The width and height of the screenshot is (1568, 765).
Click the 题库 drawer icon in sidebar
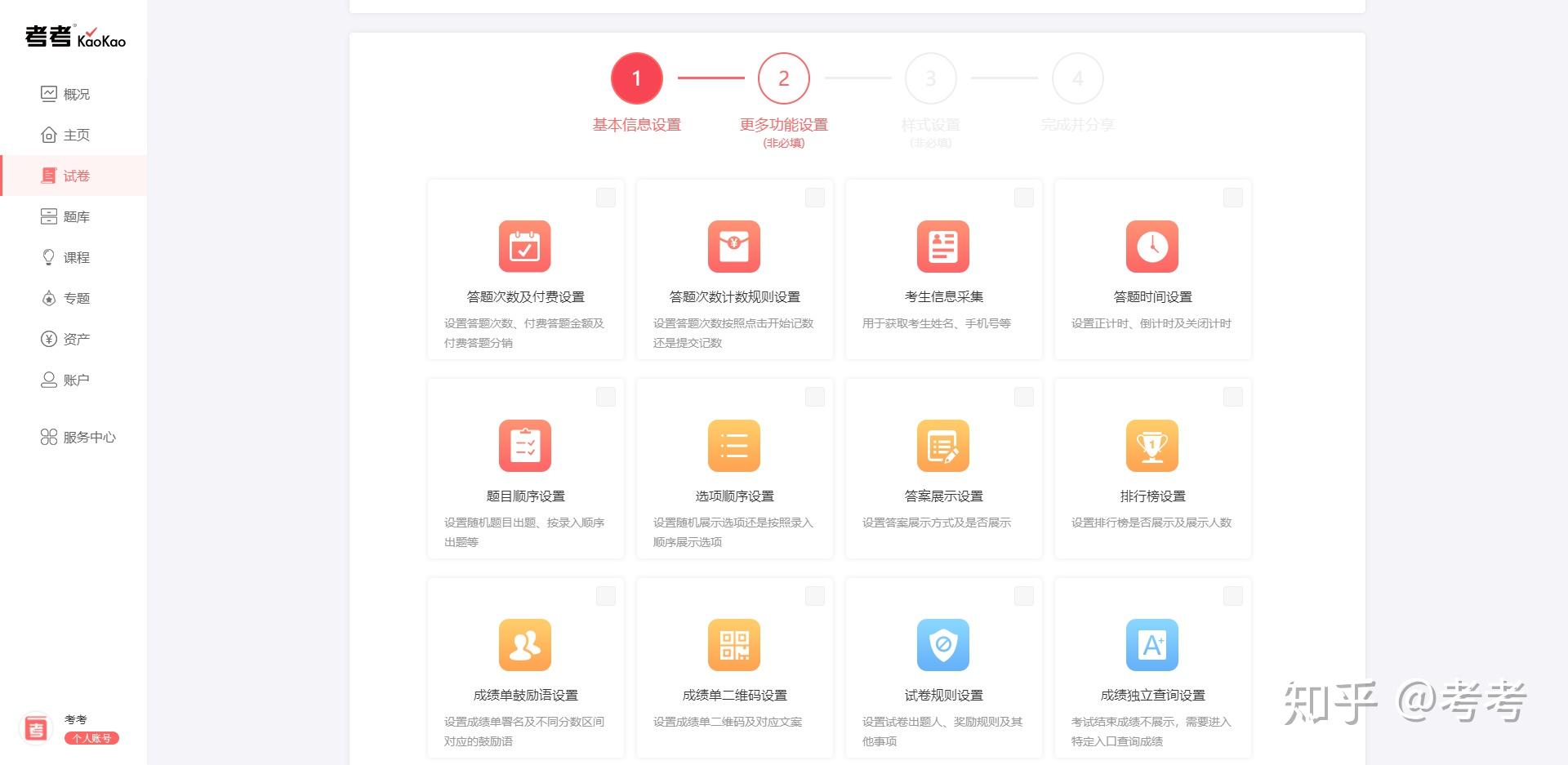click(x=49, y=216)
